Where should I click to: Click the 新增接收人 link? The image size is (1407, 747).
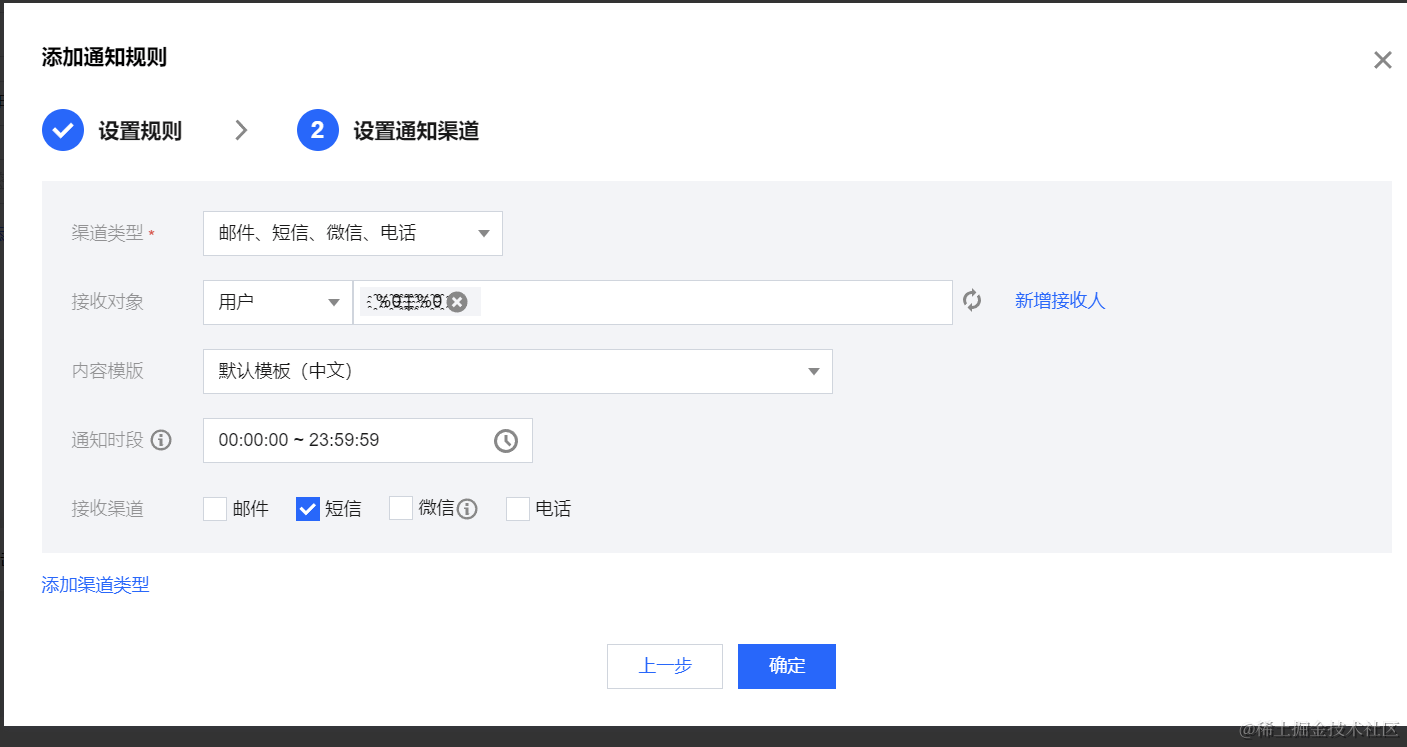(x=1060, y=301)
